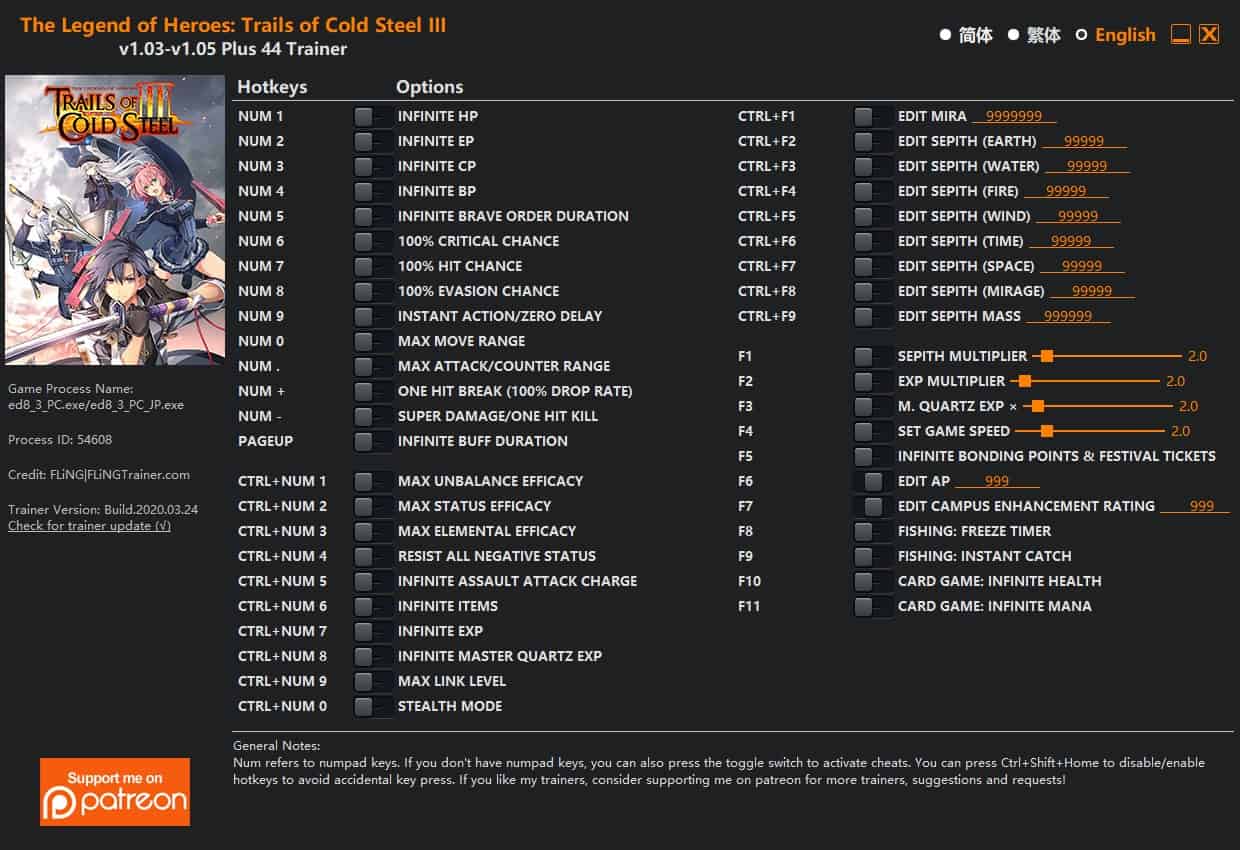Toggle M. Quartz EXP multiplier switch

coord(873,407)
